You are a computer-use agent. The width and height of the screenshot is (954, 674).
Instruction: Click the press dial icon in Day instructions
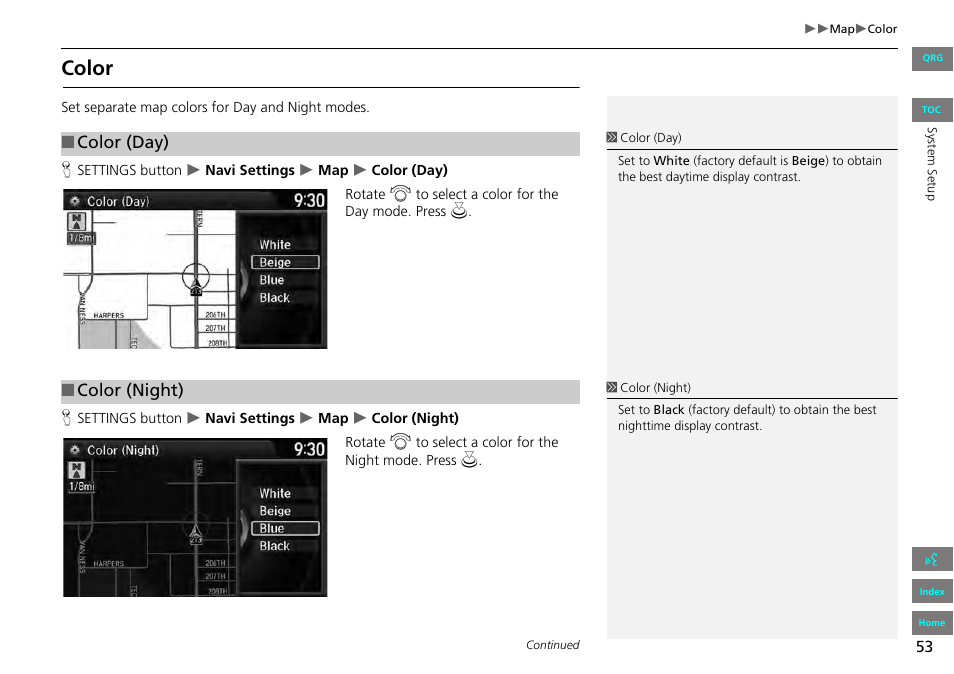pyautogui.click(x=459, y=210)
